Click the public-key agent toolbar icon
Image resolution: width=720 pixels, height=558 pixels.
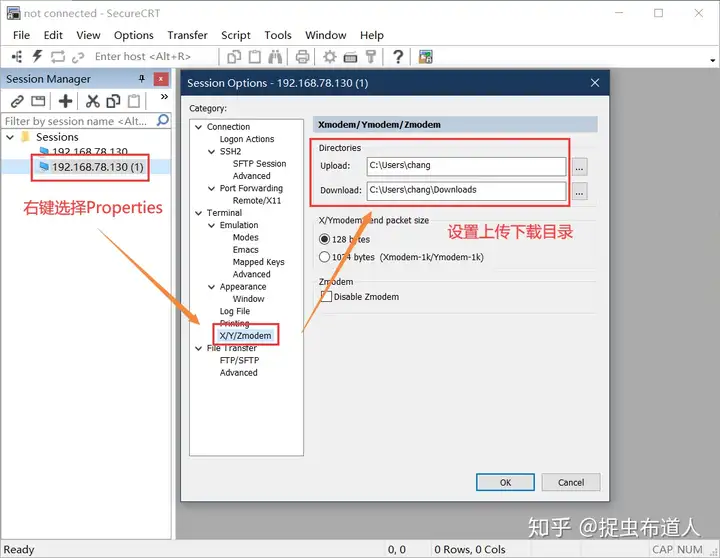click(371, 56)
